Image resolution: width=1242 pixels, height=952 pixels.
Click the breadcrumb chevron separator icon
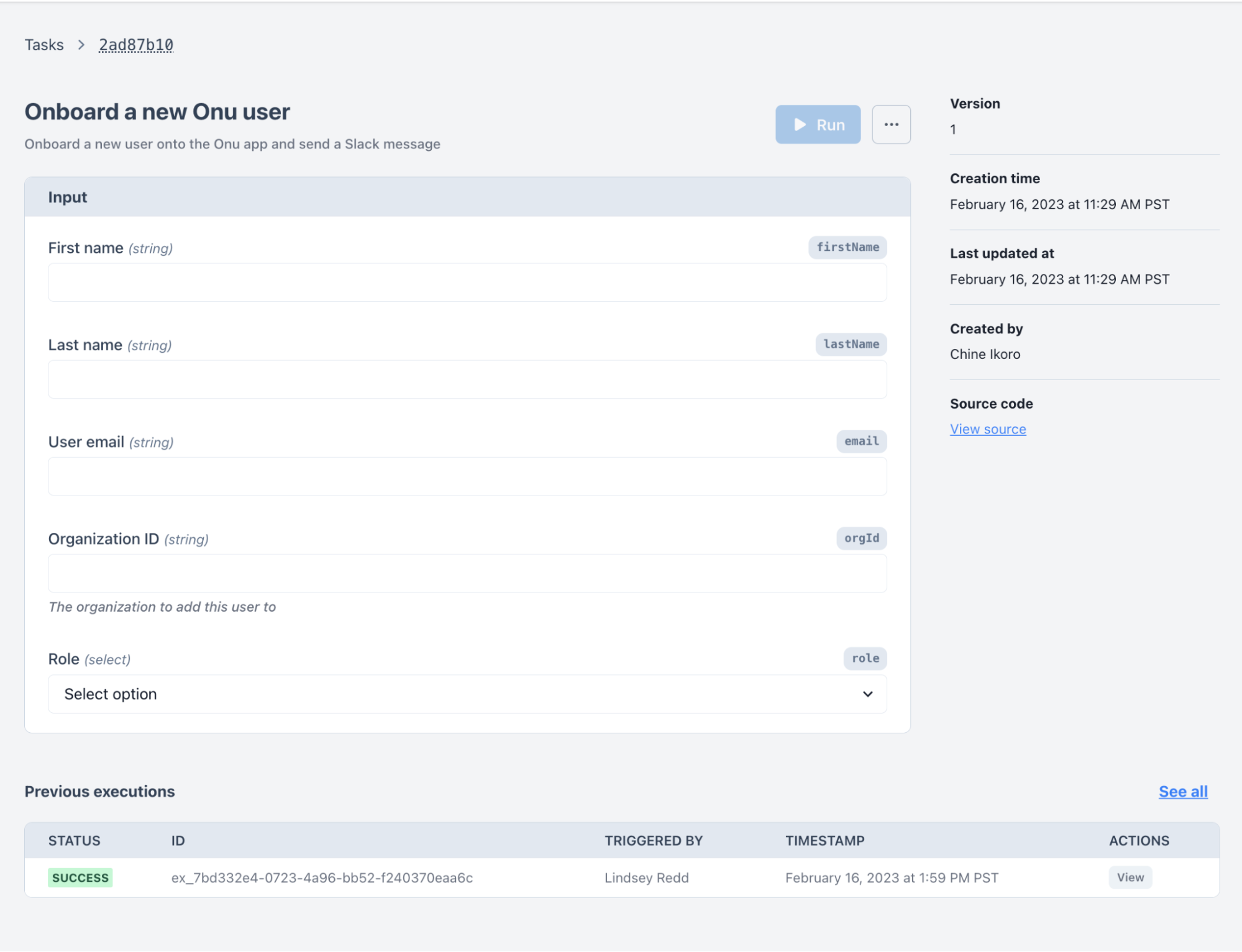(81, 45)
